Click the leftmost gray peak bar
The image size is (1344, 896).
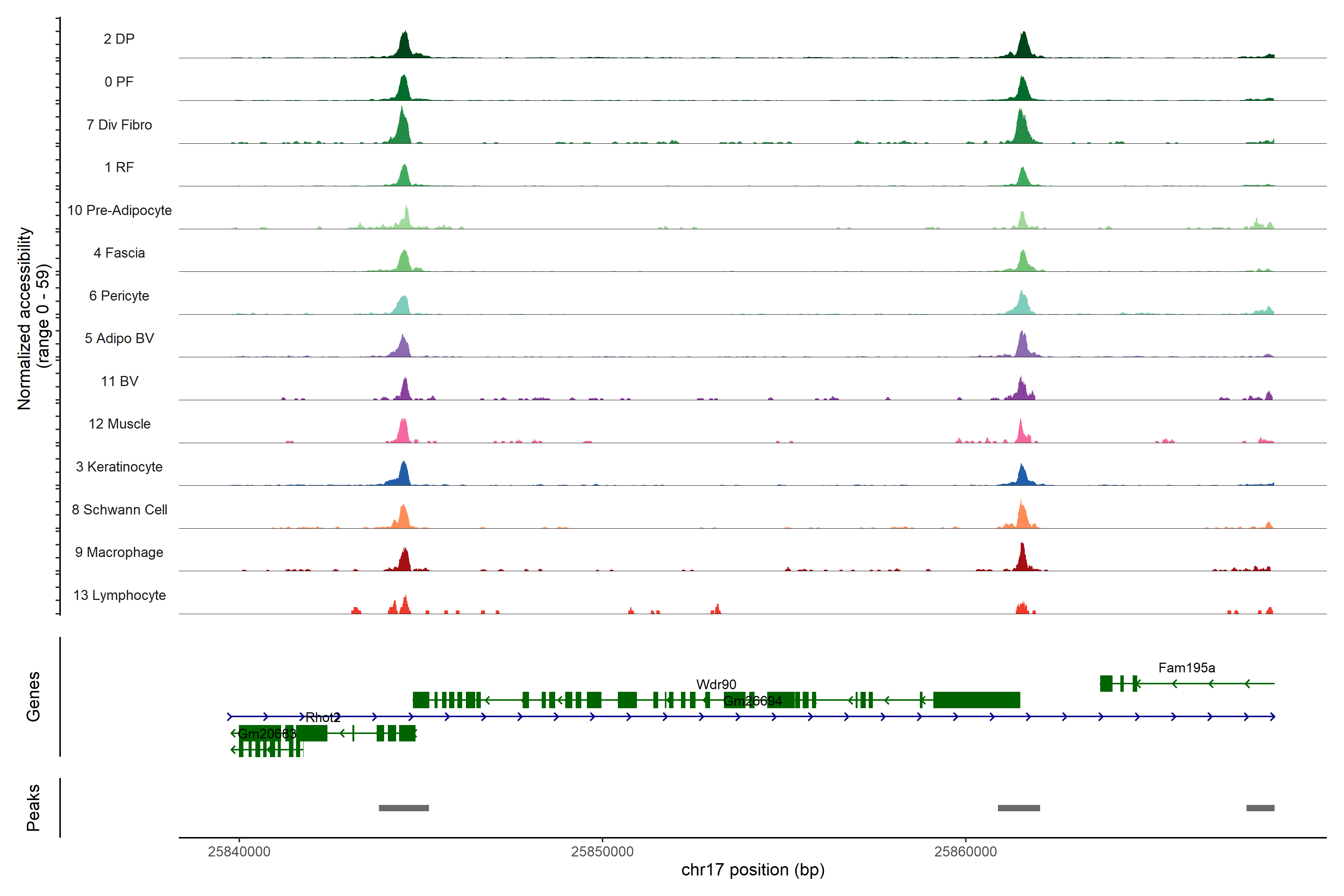click(x=404, y=808)
